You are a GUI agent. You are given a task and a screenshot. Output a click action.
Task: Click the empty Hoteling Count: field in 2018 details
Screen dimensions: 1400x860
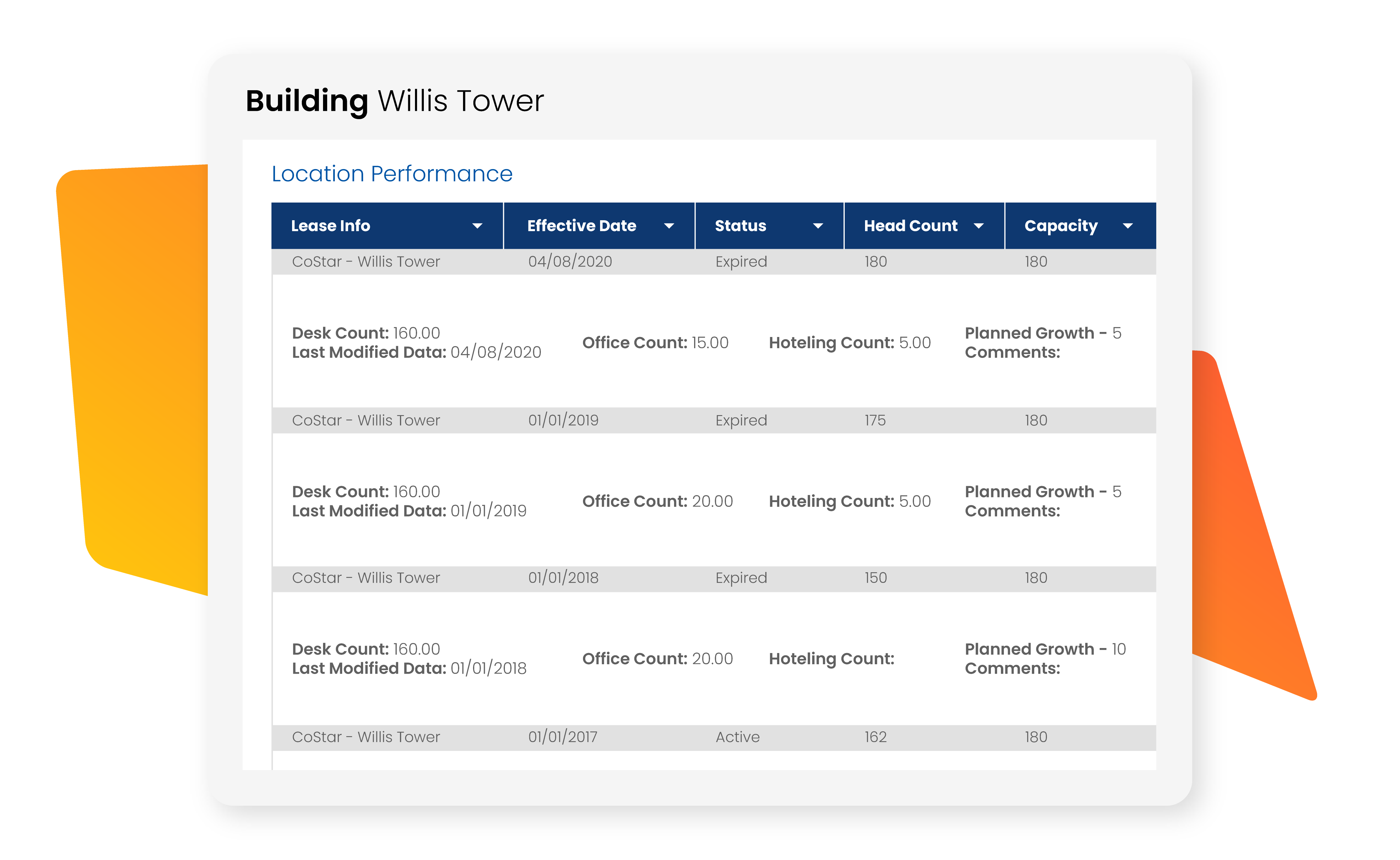click(x=831, y=660)
